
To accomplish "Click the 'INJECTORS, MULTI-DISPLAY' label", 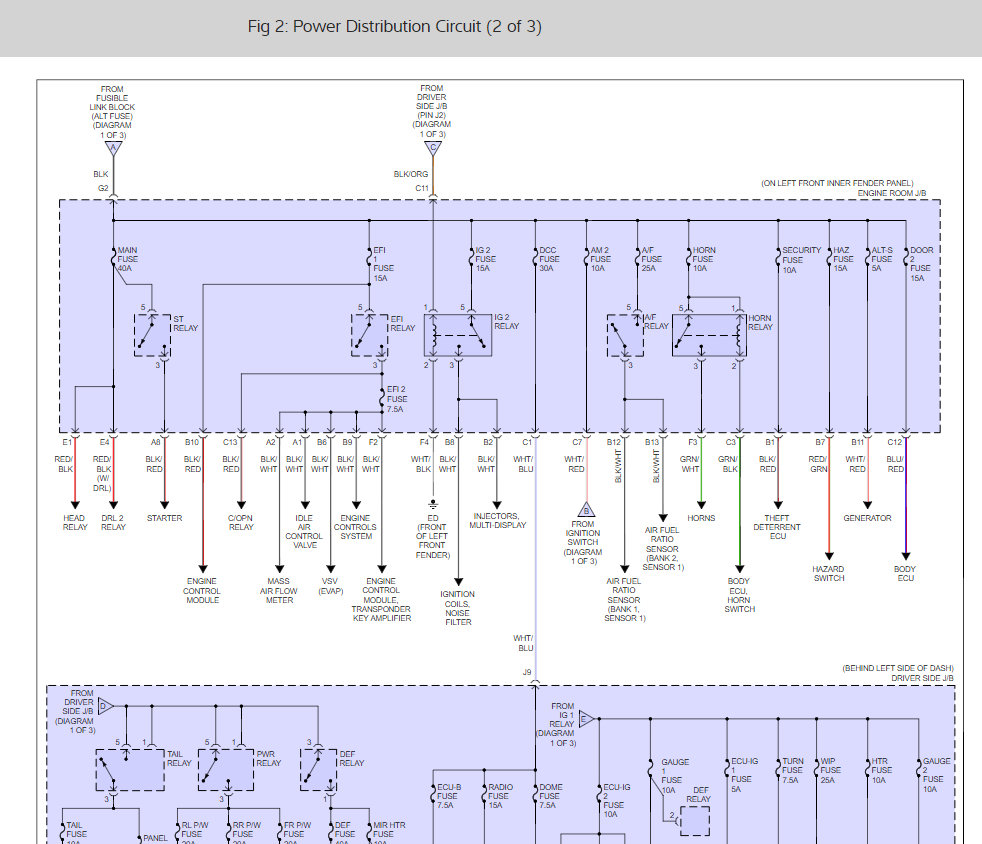I will pos(498,520).
